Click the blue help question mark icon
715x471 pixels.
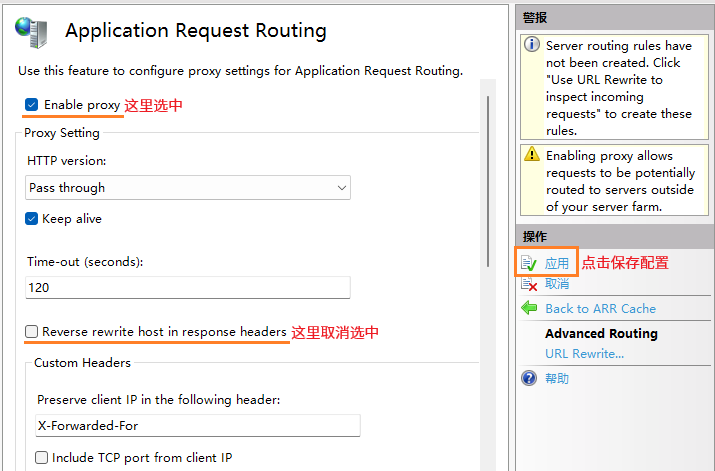(529, 378)
